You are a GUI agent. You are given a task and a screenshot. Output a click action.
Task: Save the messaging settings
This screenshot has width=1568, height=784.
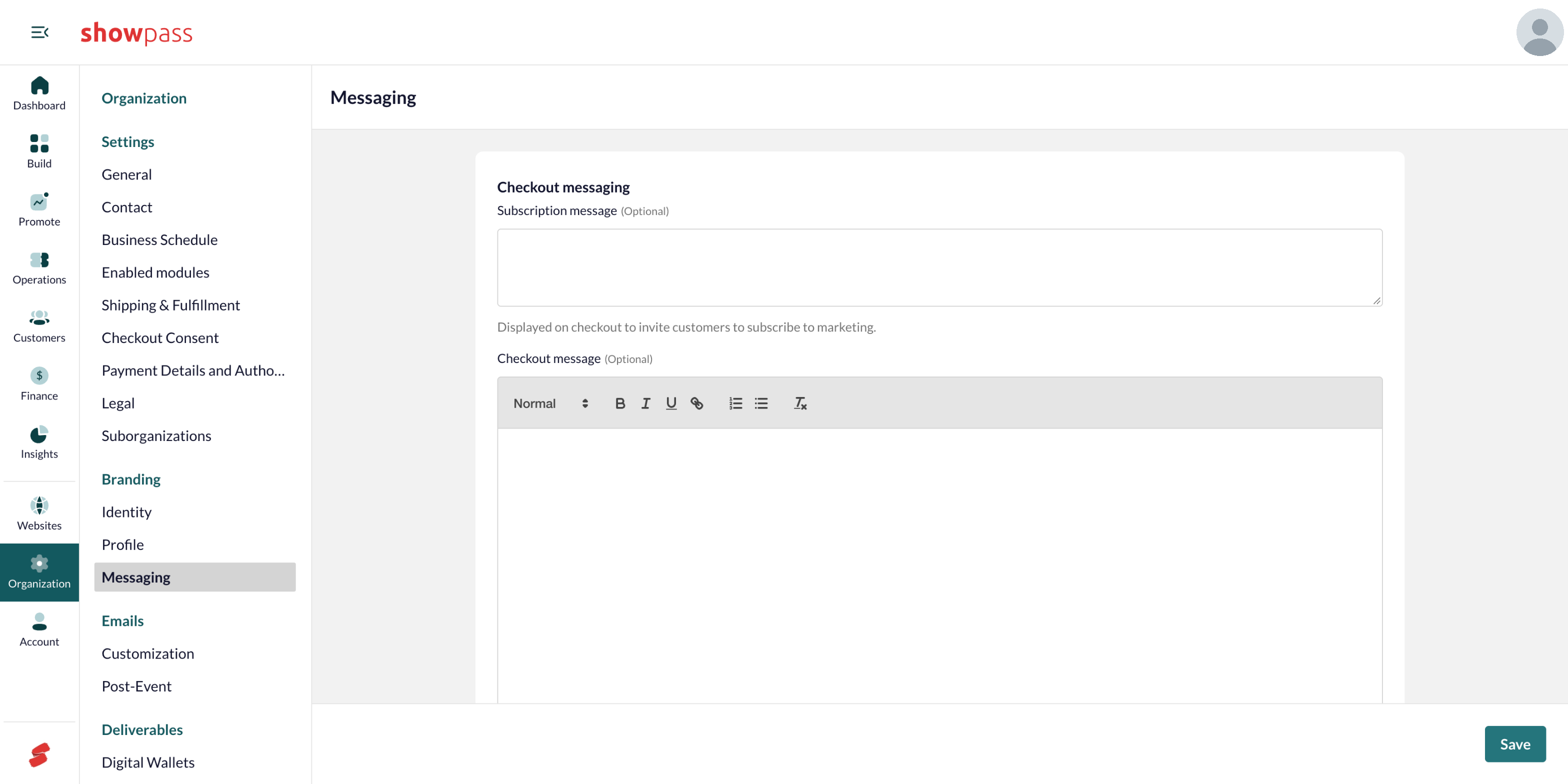click(1514, 744)
